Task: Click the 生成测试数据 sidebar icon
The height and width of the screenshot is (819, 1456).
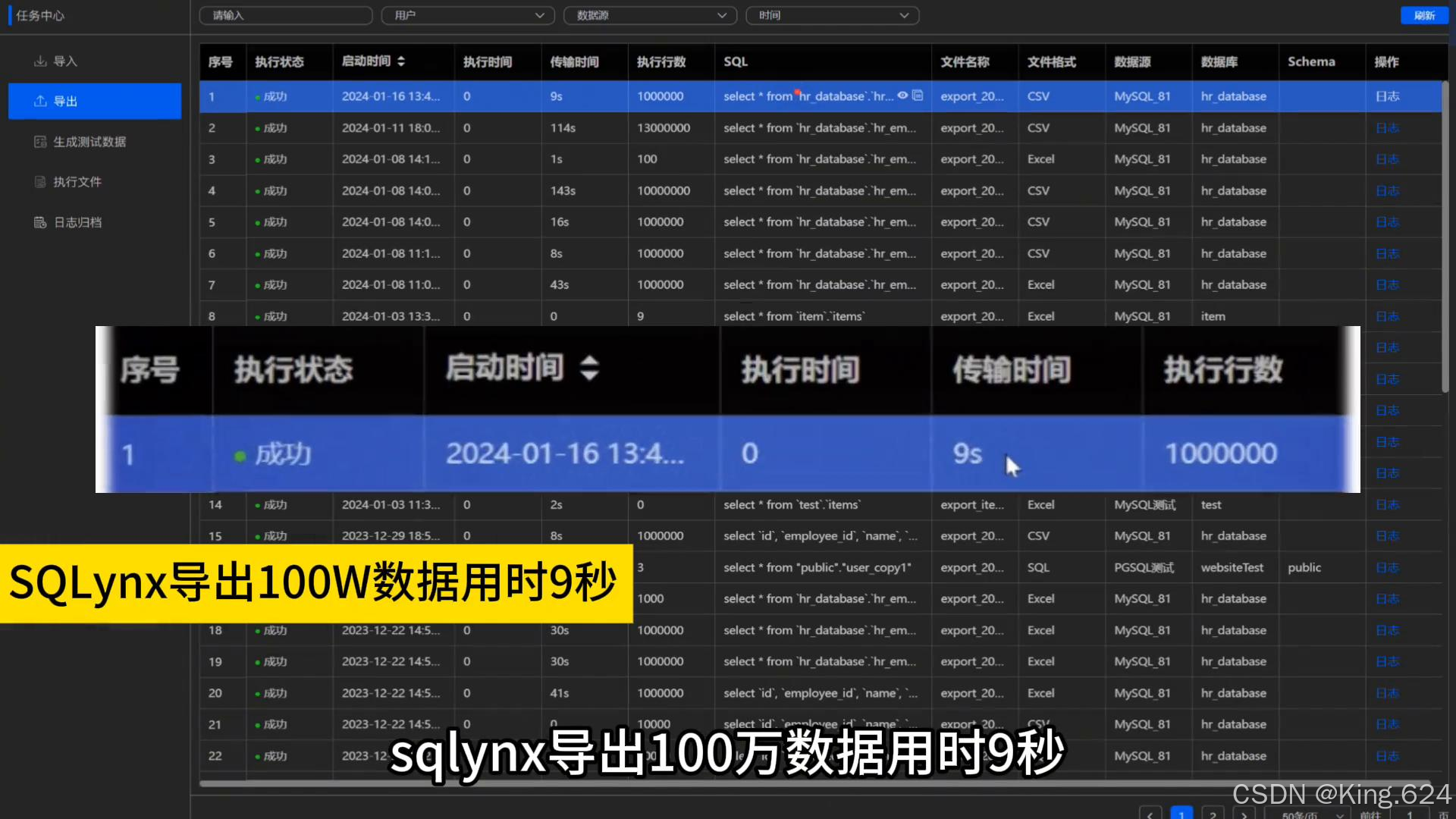Action: tap(40, 142)
